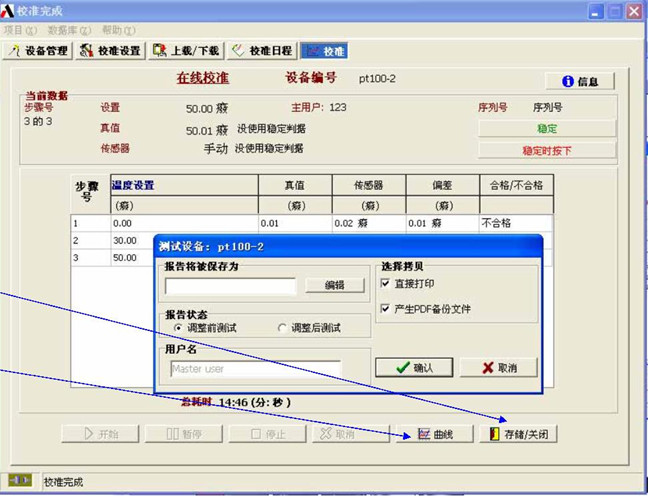Click the report save-as path field

point(231,286)
